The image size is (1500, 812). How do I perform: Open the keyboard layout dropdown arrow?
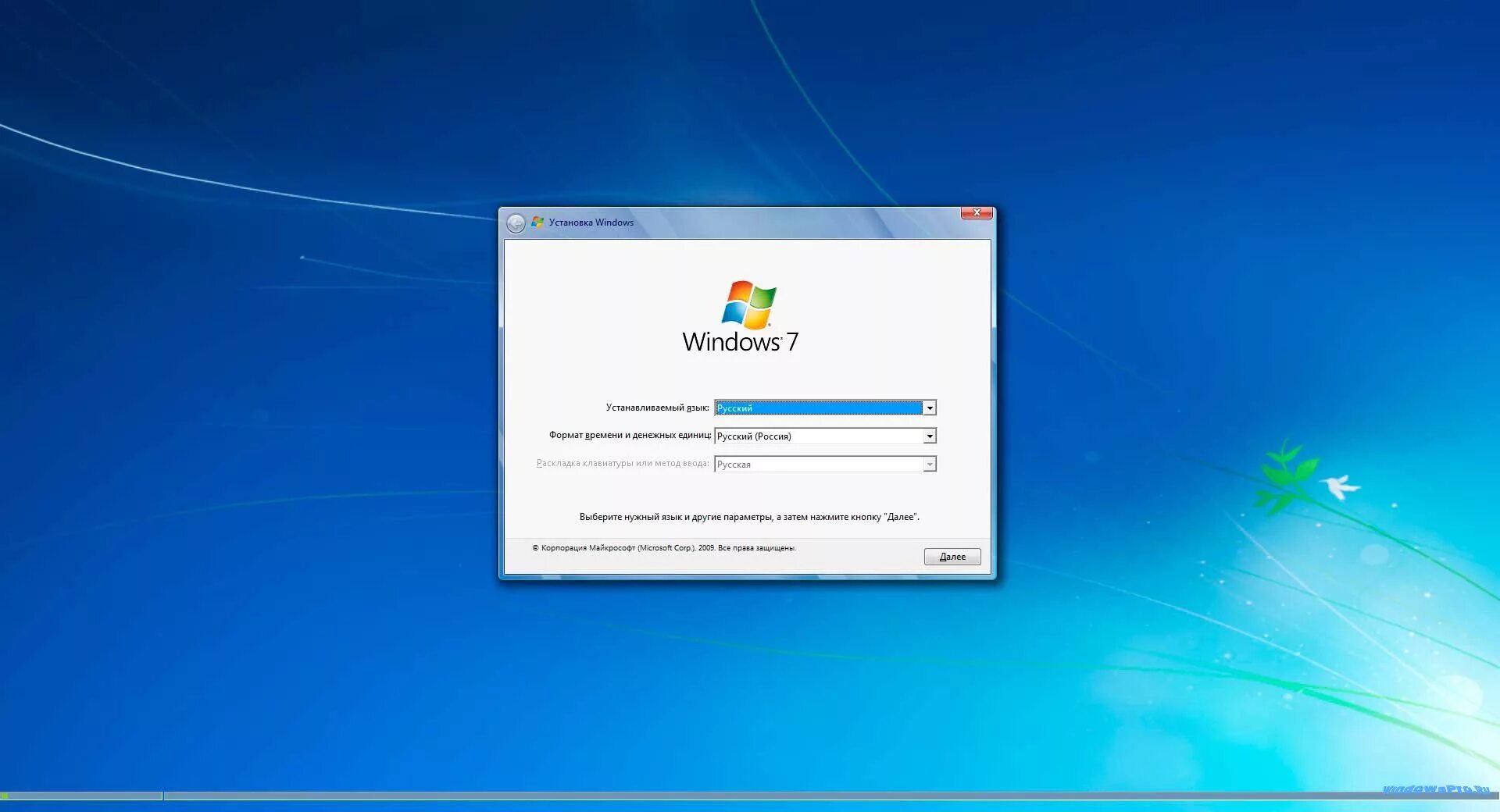[930, 464]
